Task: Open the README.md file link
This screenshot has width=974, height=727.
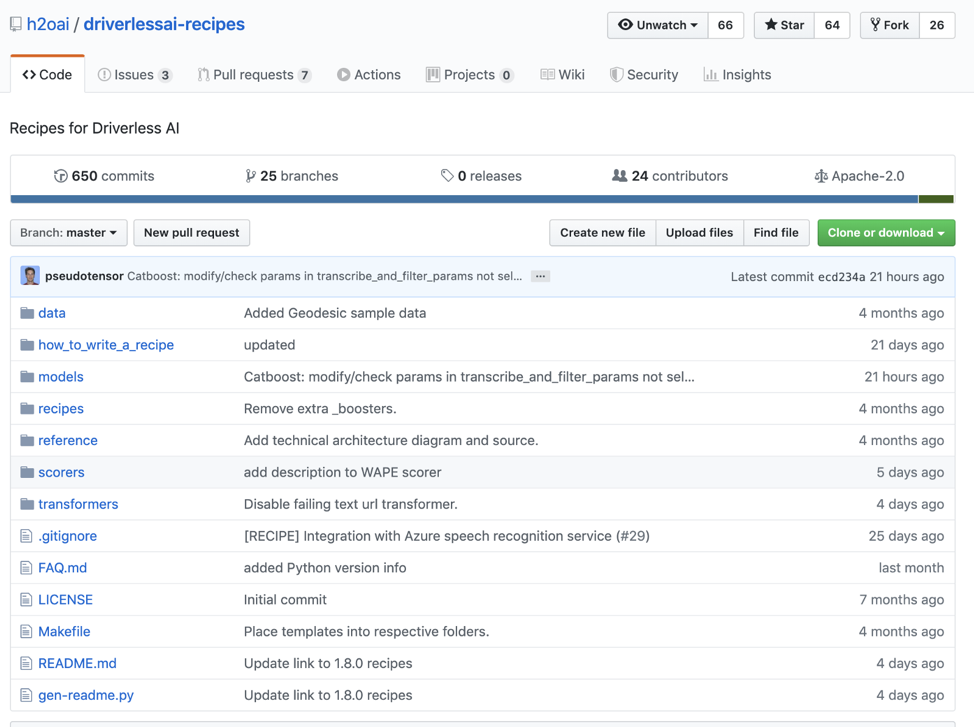Action: pos(77,663)
